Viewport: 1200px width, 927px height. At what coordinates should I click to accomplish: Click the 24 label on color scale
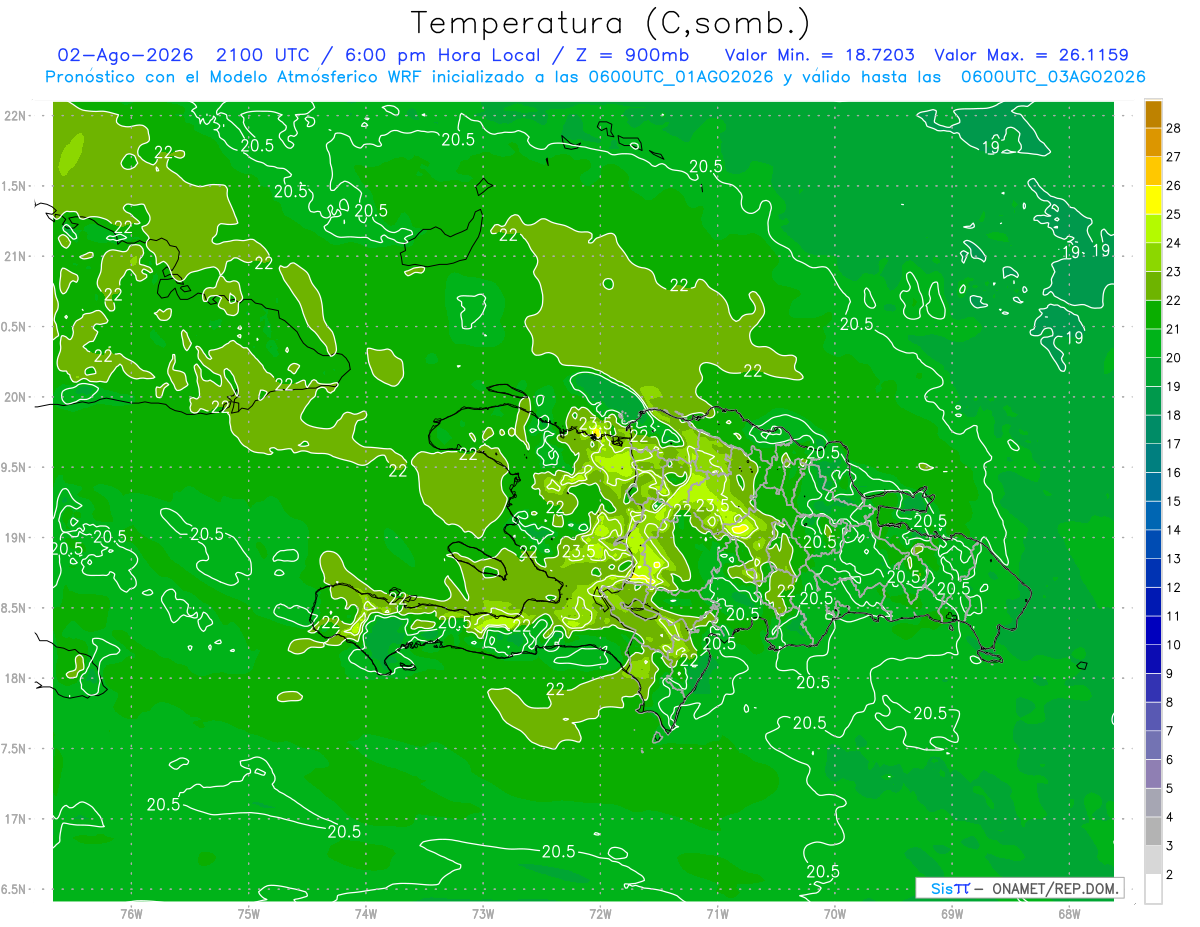coord(1173,243)
